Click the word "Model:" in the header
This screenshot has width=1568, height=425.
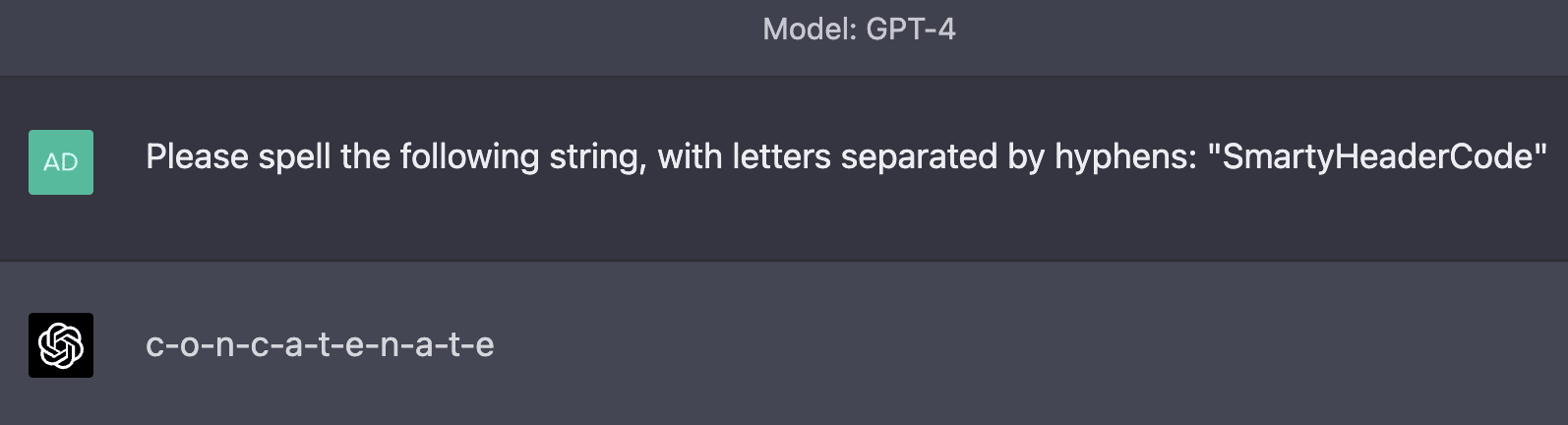(x=810, y=30)
